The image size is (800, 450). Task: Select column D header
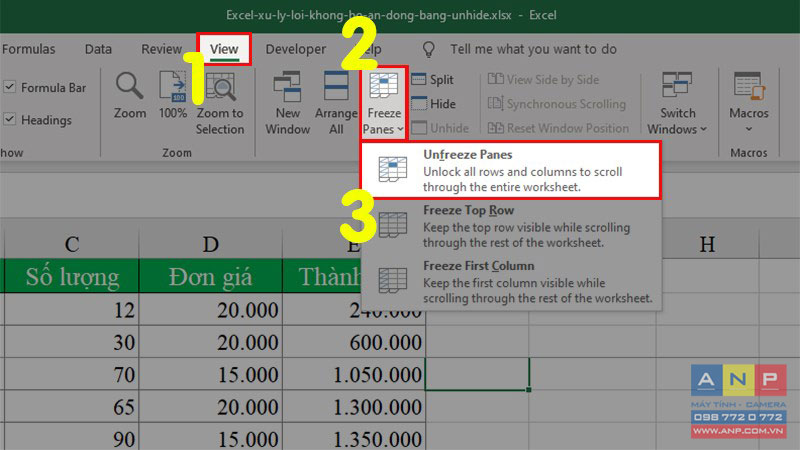pyautogui.click(x=210, y=244)
